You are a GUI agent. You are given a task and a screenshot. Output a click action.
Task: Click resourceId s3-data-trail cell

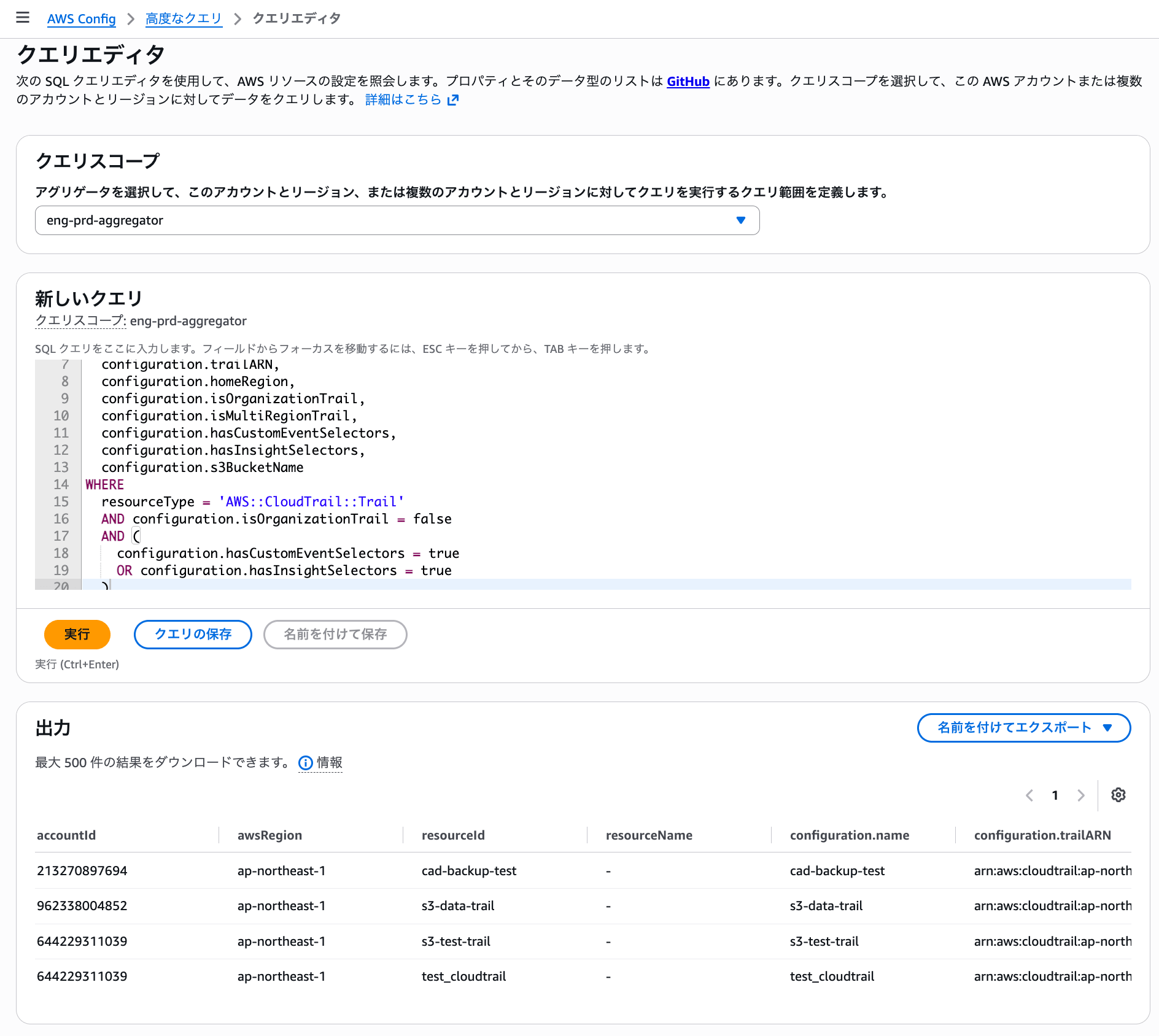coord(458,905)
